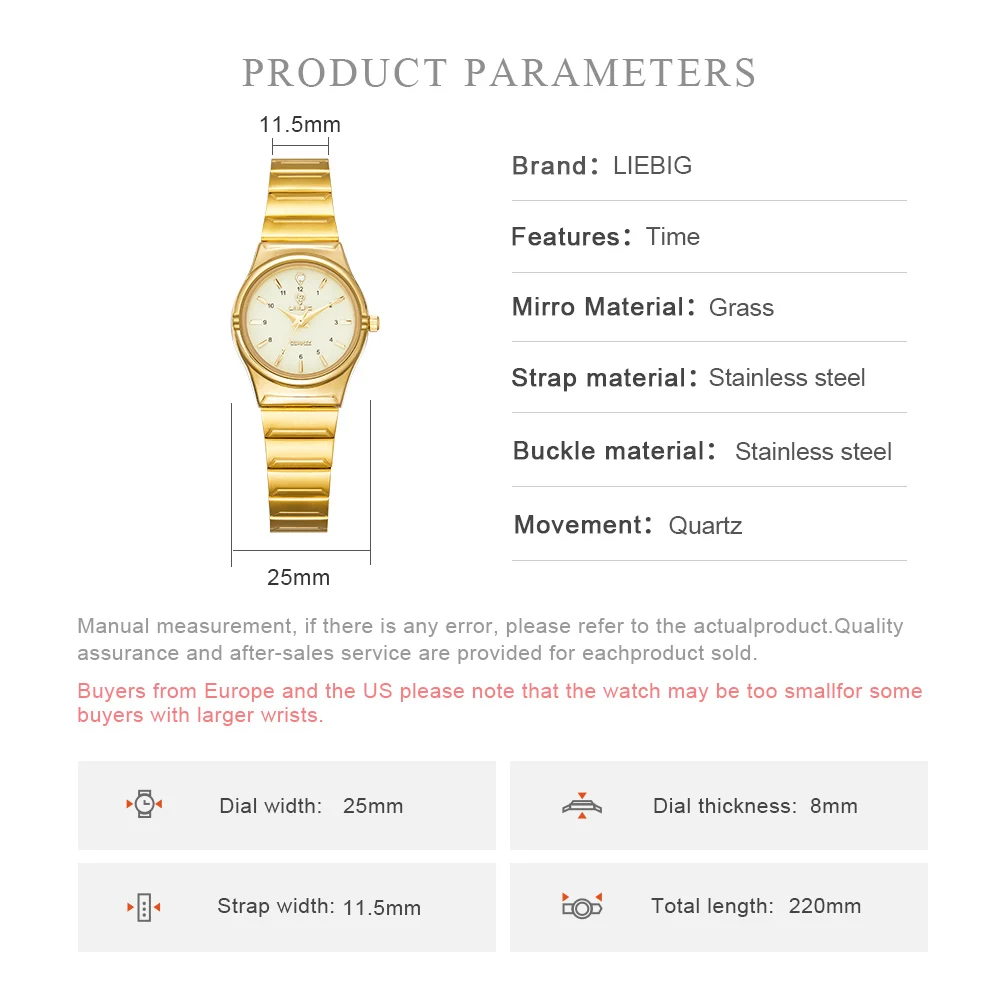Click the watch crown knob
The width and height of the screenshot is (1000, 1000).
[x=374, y=323]
